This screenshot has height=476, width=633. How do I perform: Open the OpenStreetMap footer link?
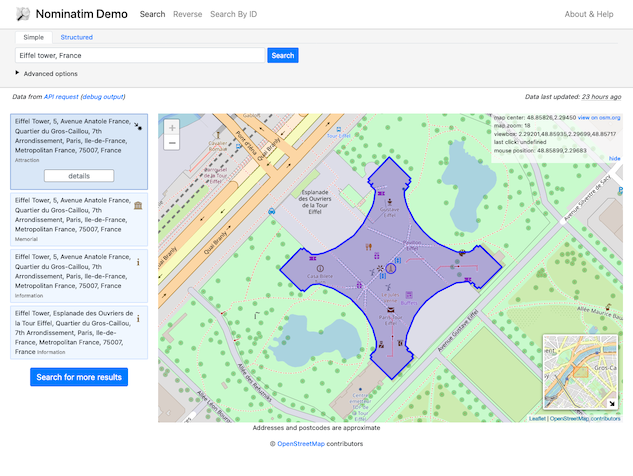click(x=301, y=444)
